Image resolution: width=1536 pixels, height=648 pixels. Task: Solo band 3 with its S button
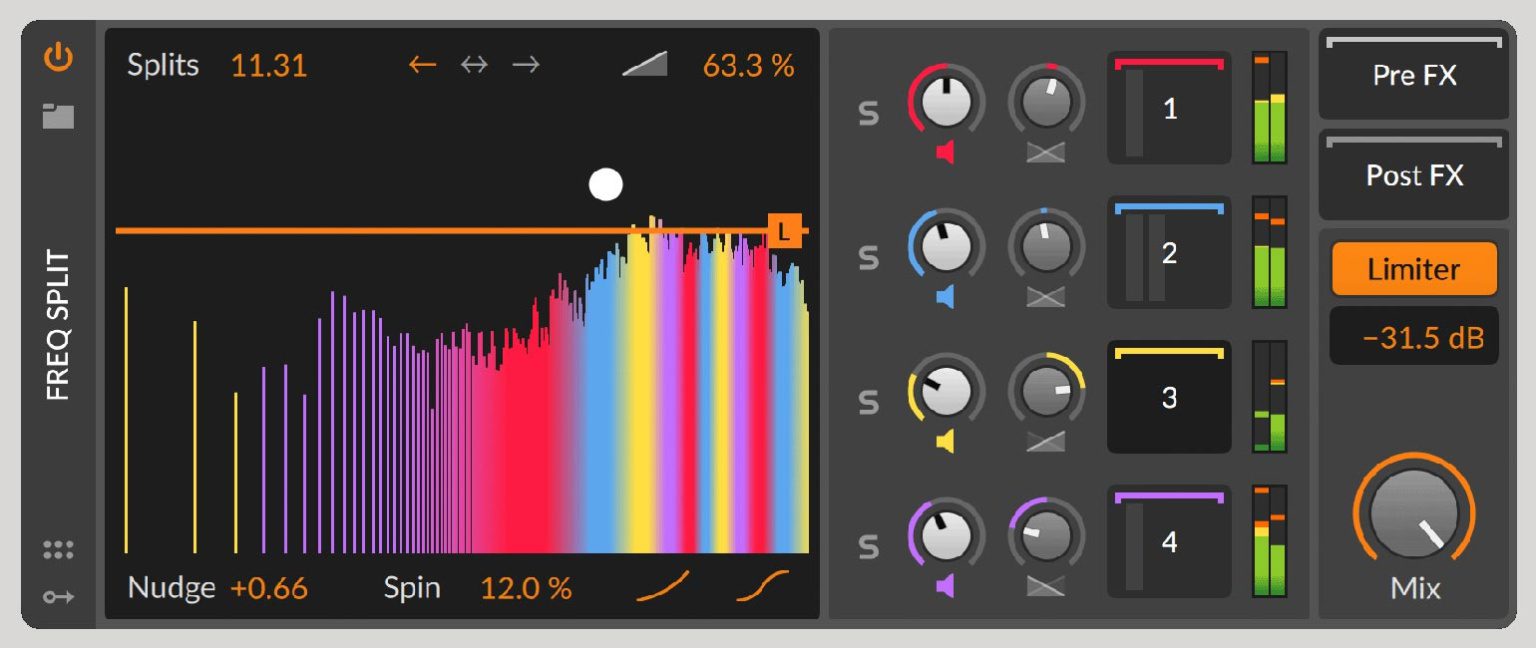[x=869, y=402]
